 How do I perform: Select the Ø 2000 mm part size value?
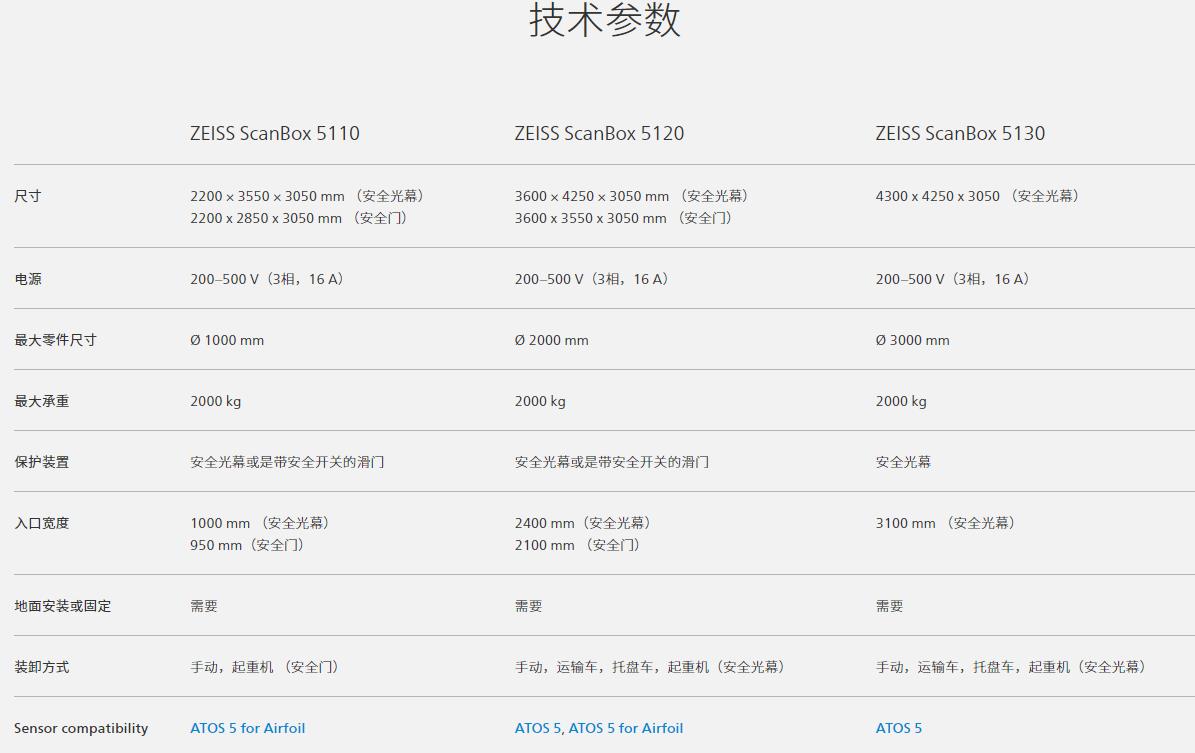(x=552, y=340)
